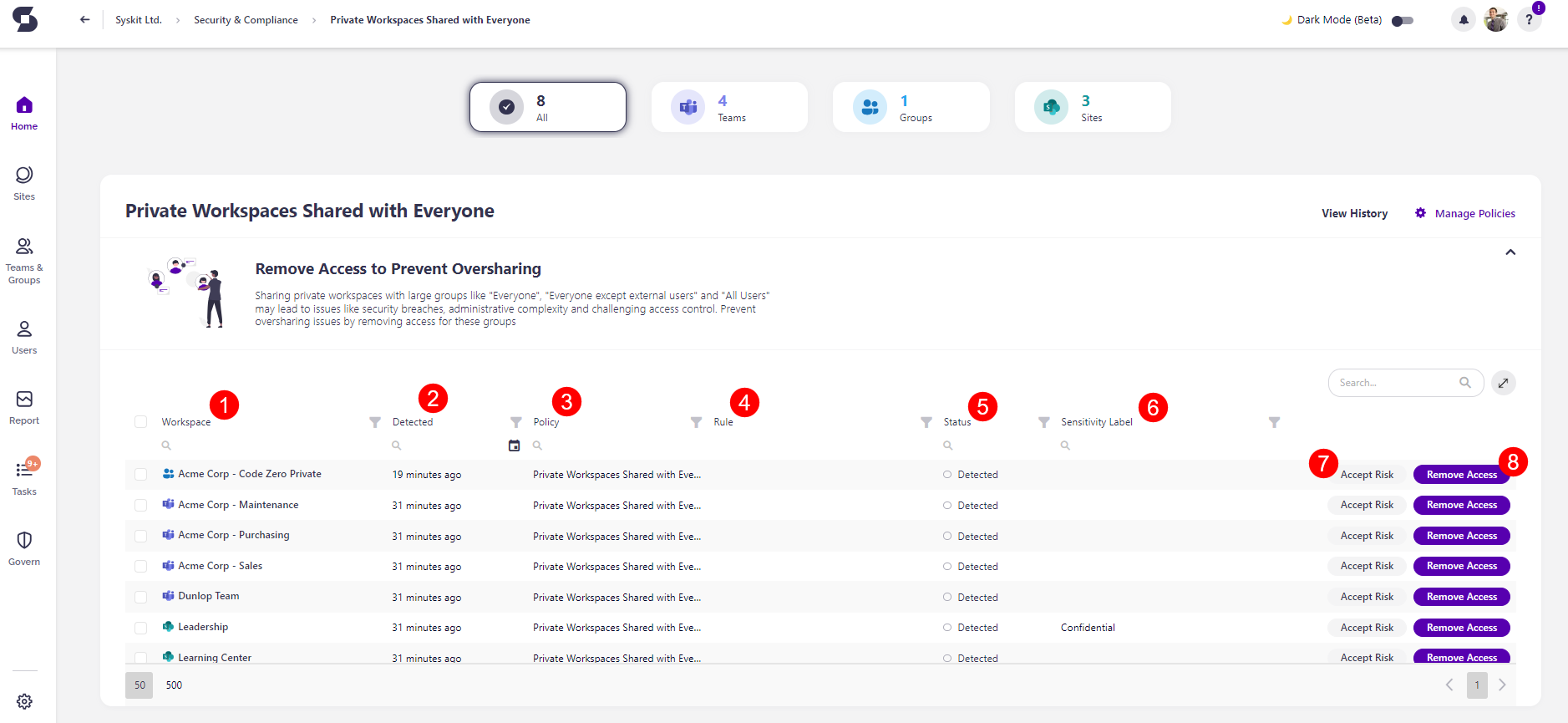Filter the Detected column
The width and height of the screenshot is (1568, 723).
(516, 422)
